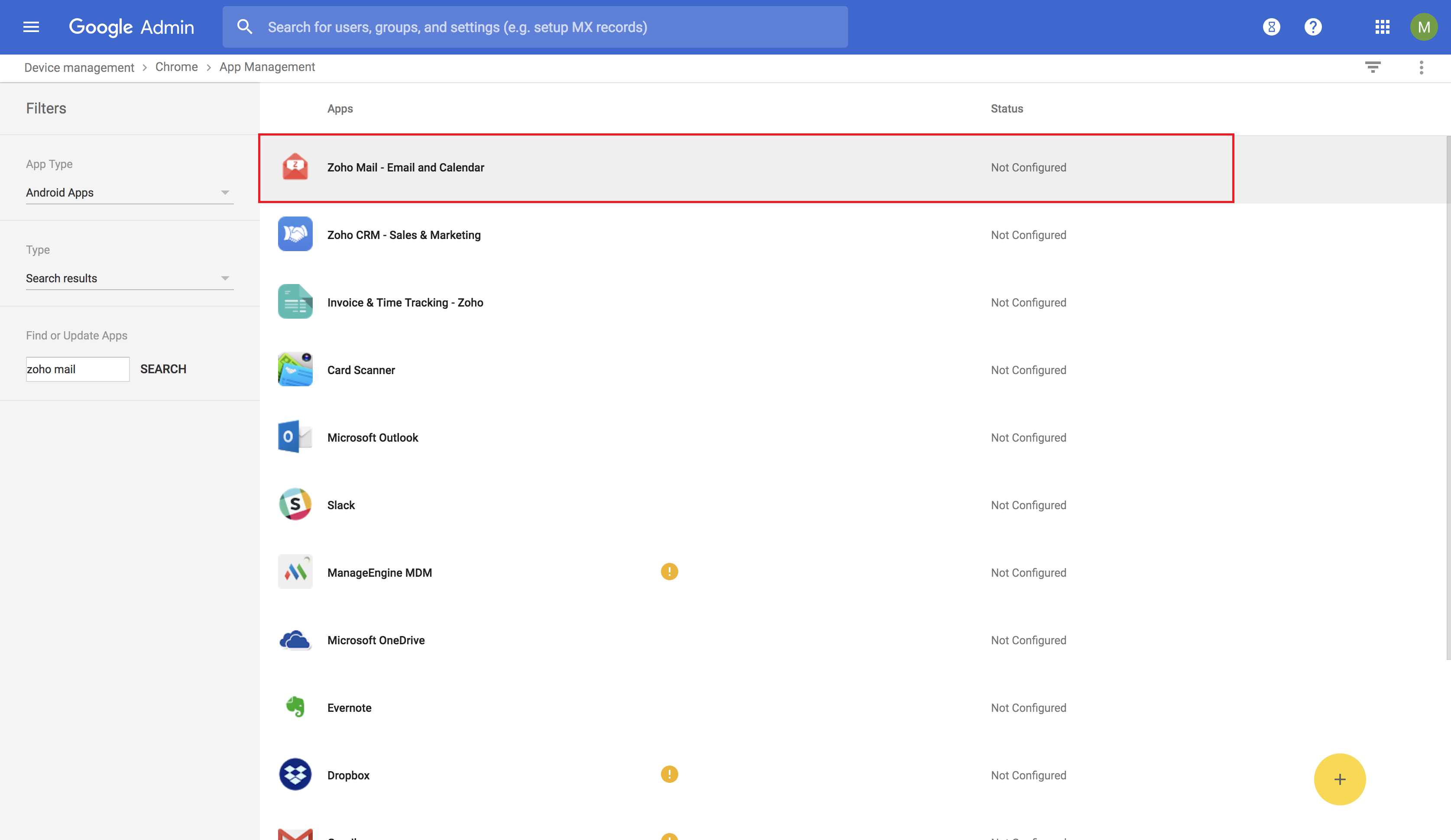This screenshot has height=840, width=1451.
Task: Open the three-dot overflow menu
Action: click(1421, 68)
